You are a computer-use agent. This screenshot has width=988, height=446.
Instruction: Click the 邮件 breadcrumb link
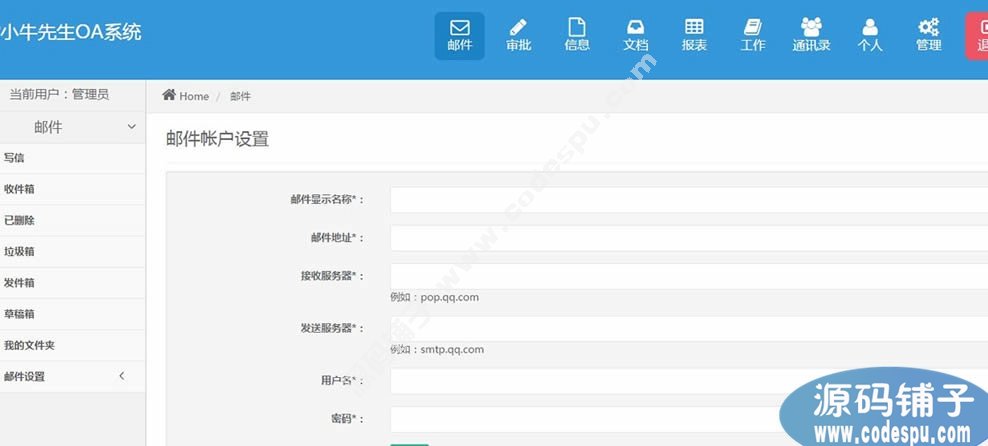pos(240,96)
